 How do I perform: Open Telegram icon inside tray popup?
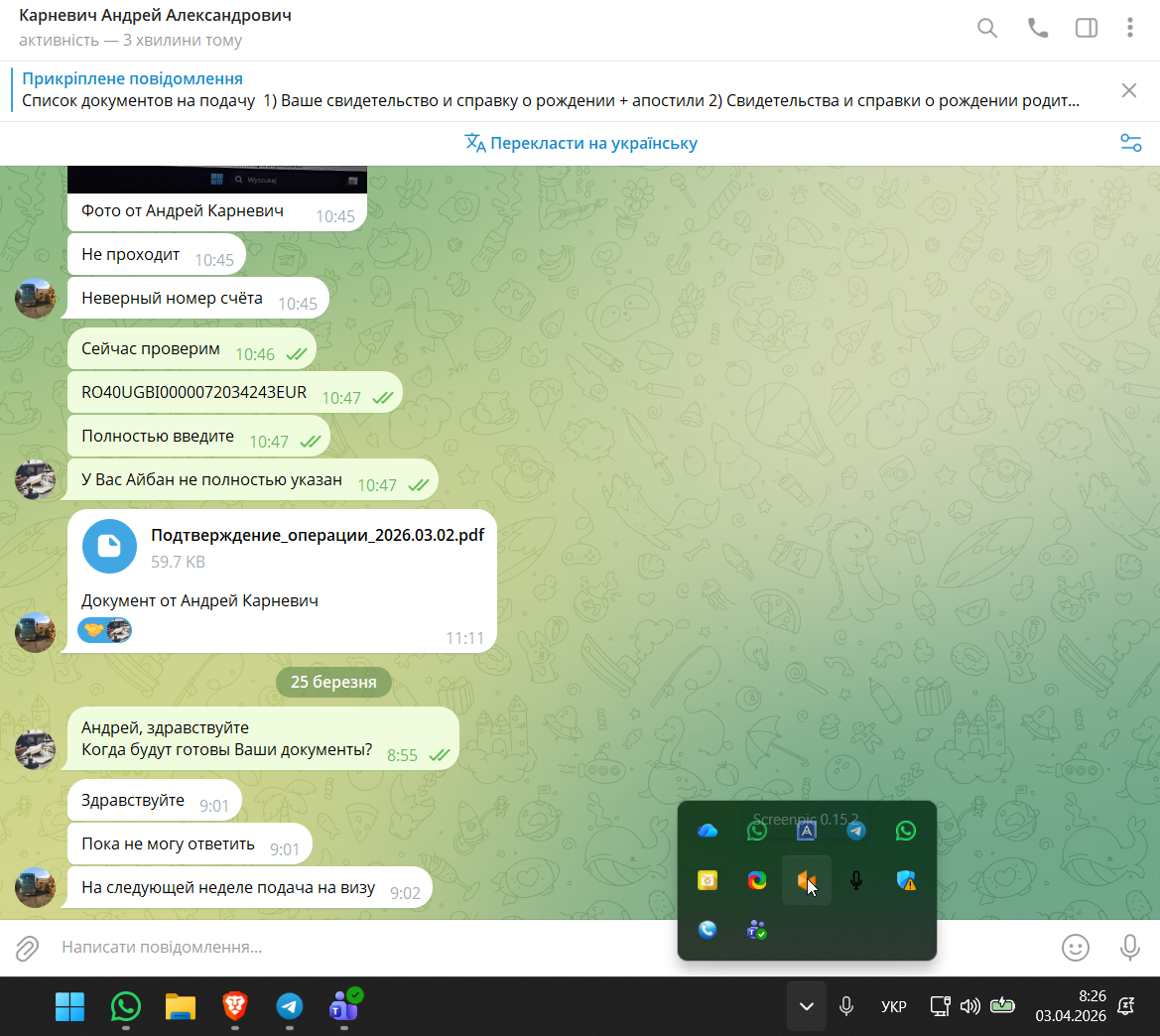856,831
